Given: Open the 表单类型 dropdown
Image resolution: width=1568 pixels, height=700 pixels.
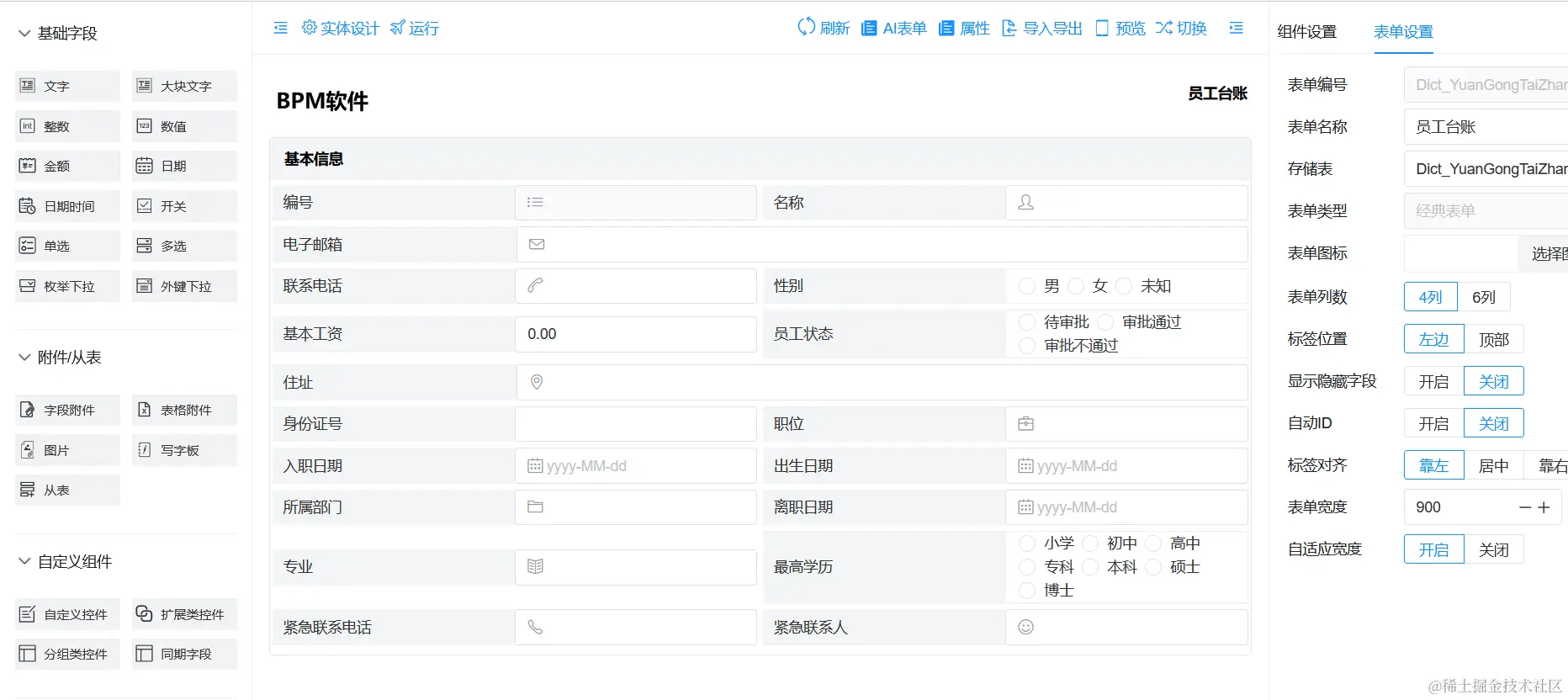Looking at the screenshot, I should [1486, 211].
